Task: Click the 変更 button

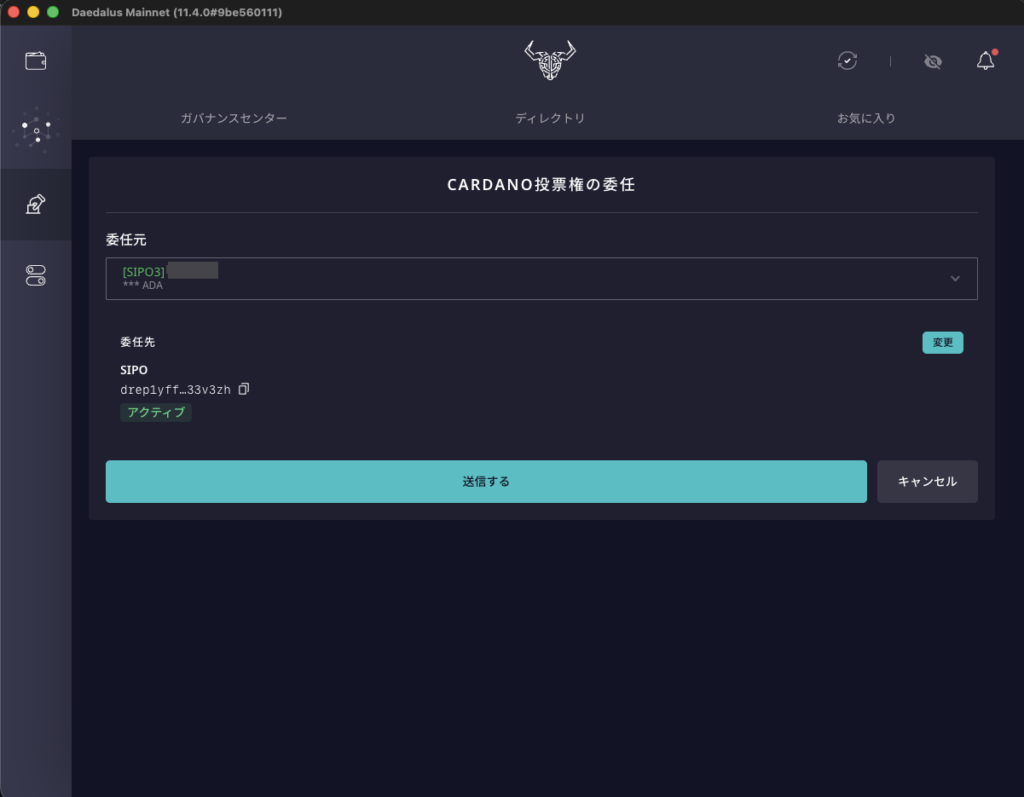Action: 942,342
